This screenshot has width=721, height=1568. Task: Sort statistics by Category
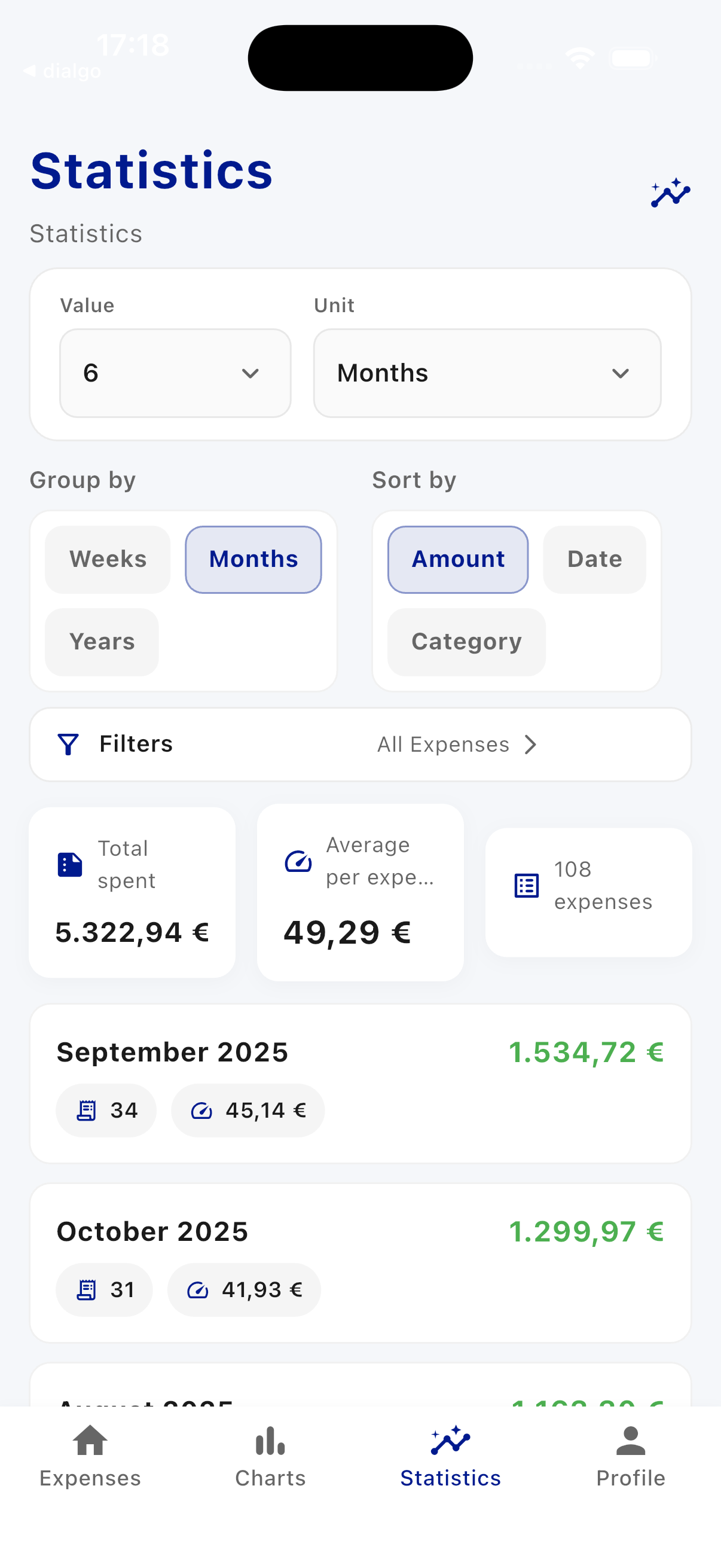[466, 642]
